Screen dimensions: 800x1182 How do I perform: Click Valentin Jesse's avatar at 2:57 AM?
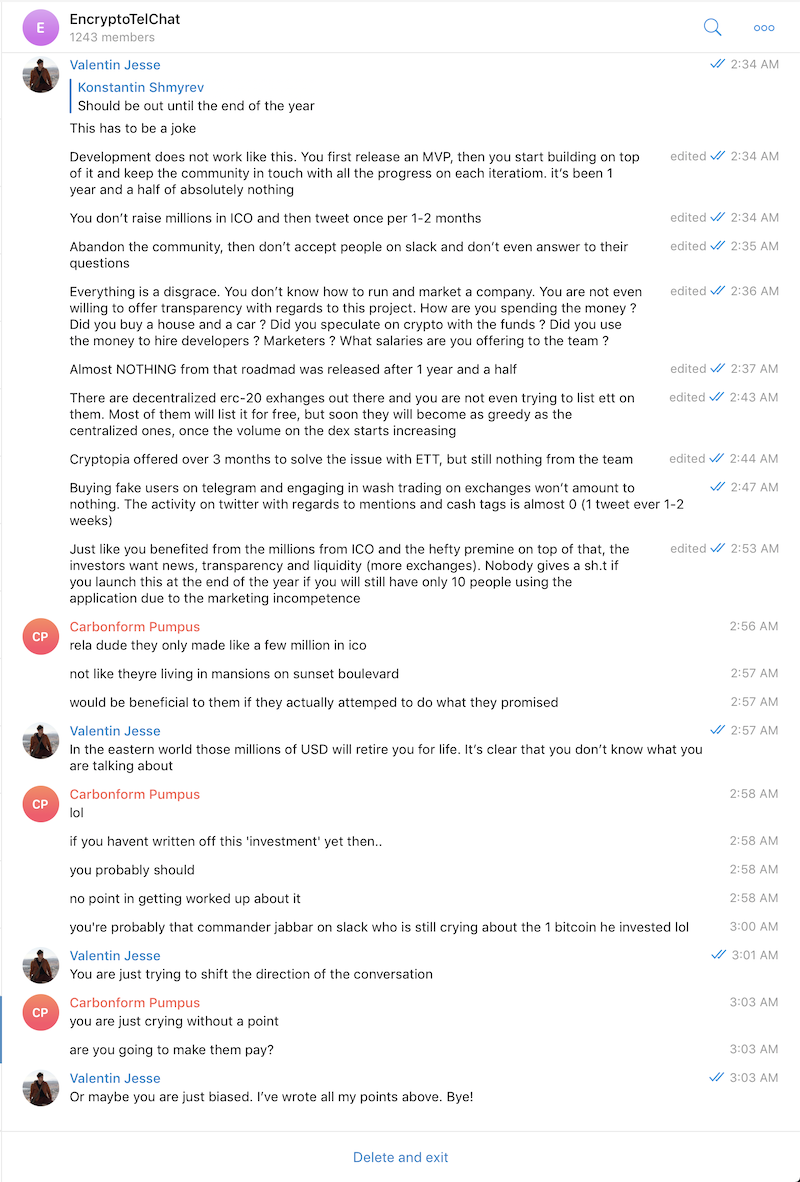[41, 740]
